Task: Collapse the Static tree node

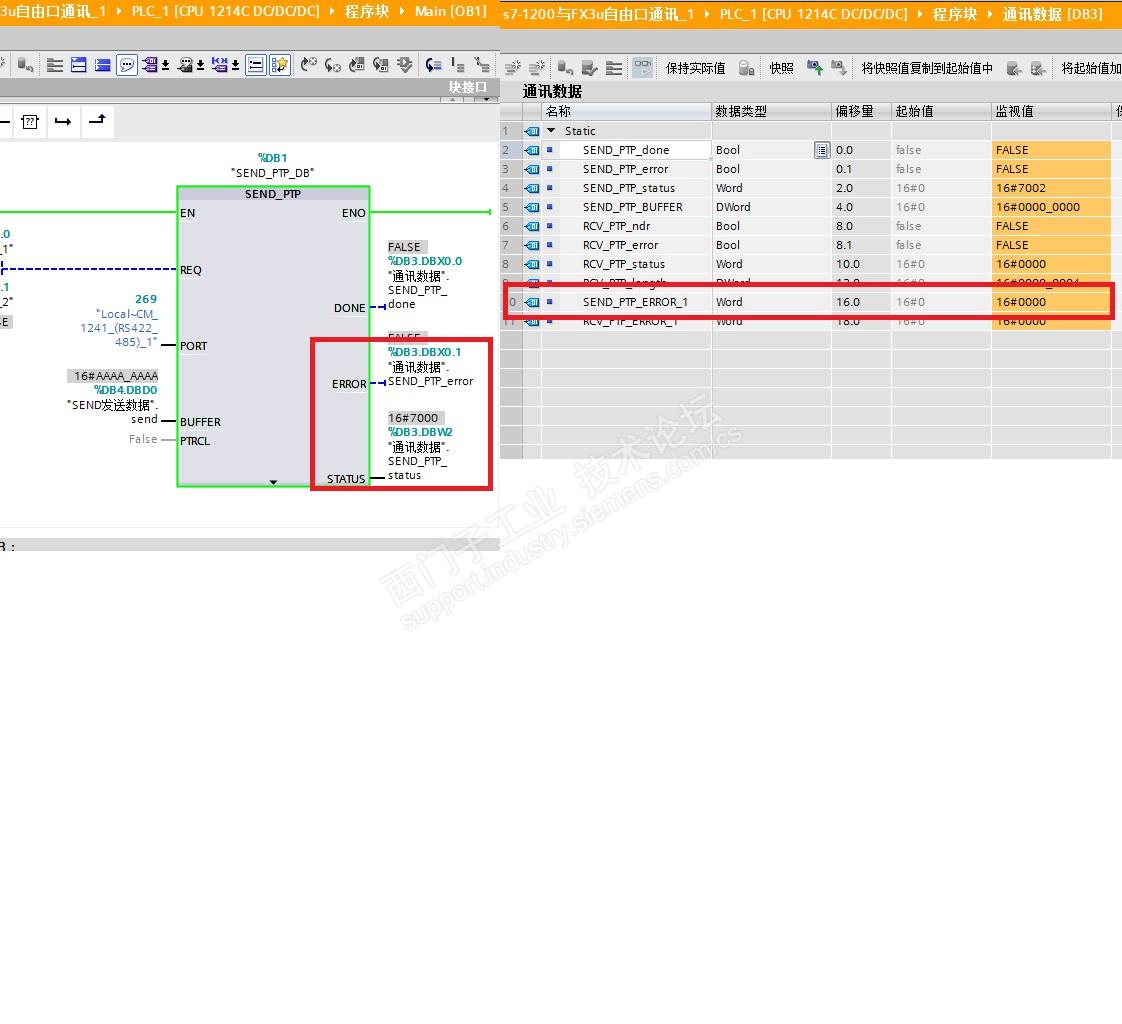Action: [551, 131]
